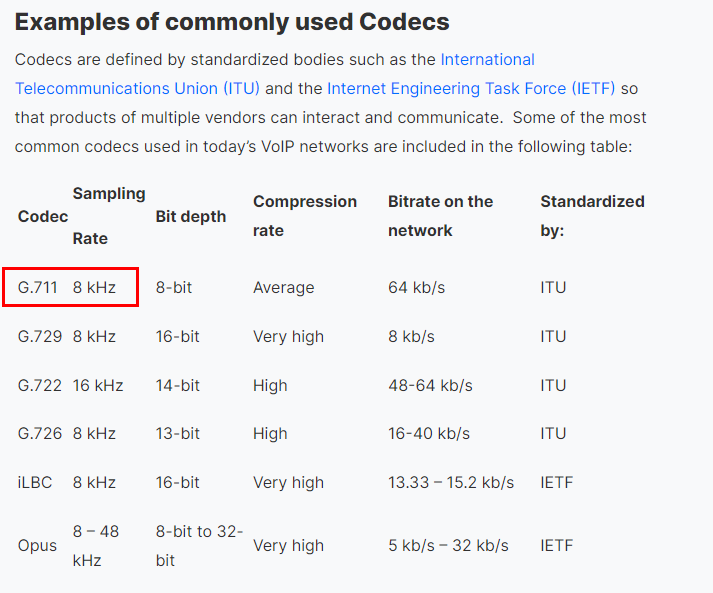Screen dimensions: 713x593
Task: Select the G.729 codec cell
Action: pyautogui.click(x=39, y=337)
